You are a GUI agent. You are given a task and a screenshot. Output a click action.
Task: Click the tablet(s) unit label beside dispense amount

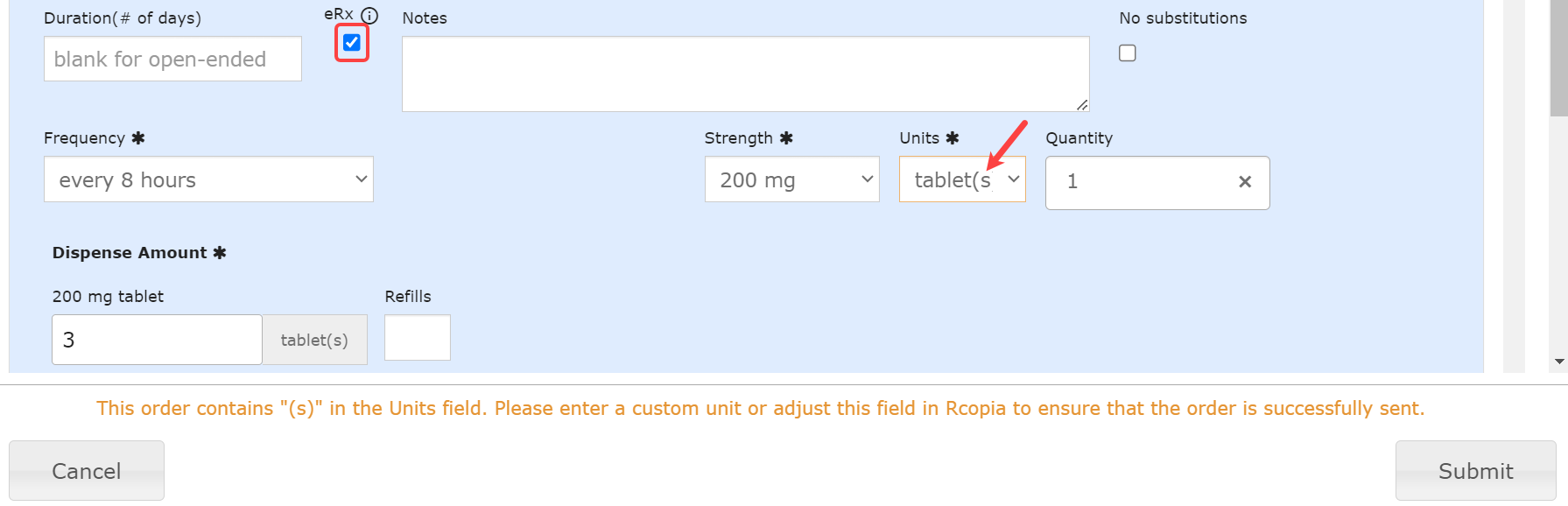[314, 340]
